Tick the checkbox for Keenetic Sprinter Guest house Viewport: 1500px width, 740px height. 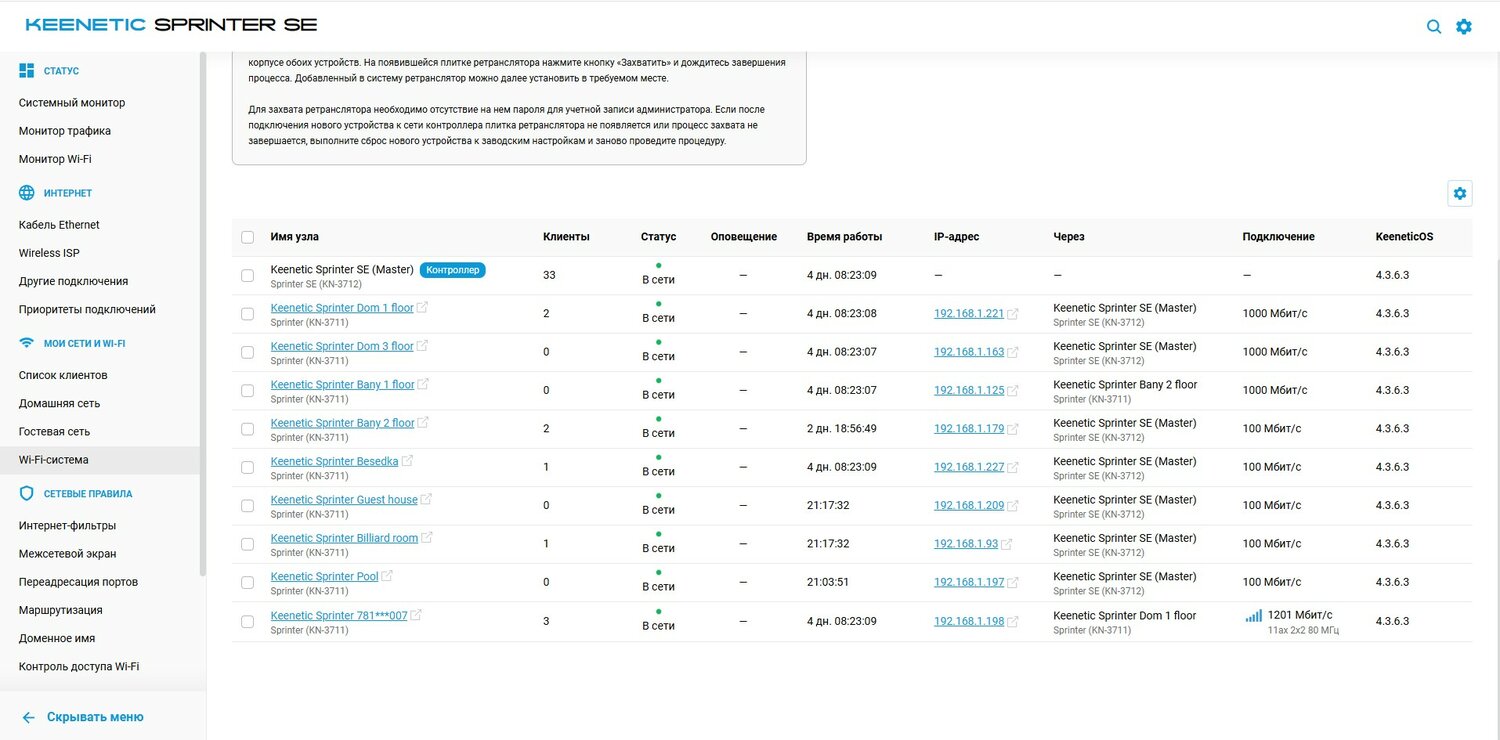pyautogui.click(x=248, y=506)
